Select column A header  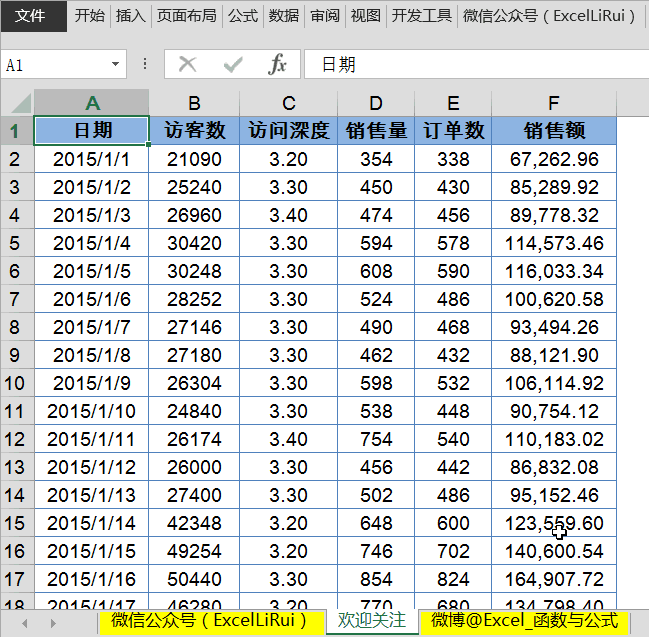tap(91, 103)
